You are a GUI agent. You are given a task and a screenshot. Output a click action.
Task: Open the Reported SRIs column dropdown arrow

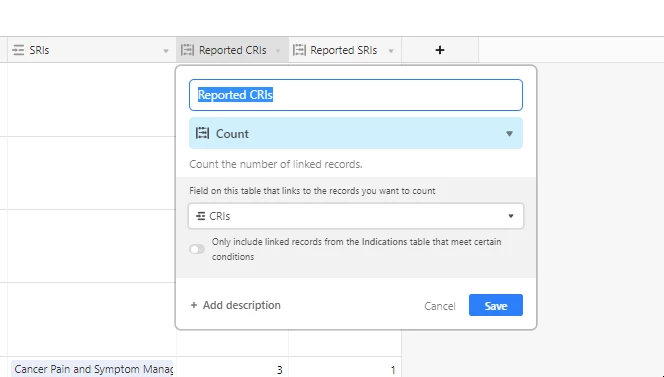pos(391,51)
